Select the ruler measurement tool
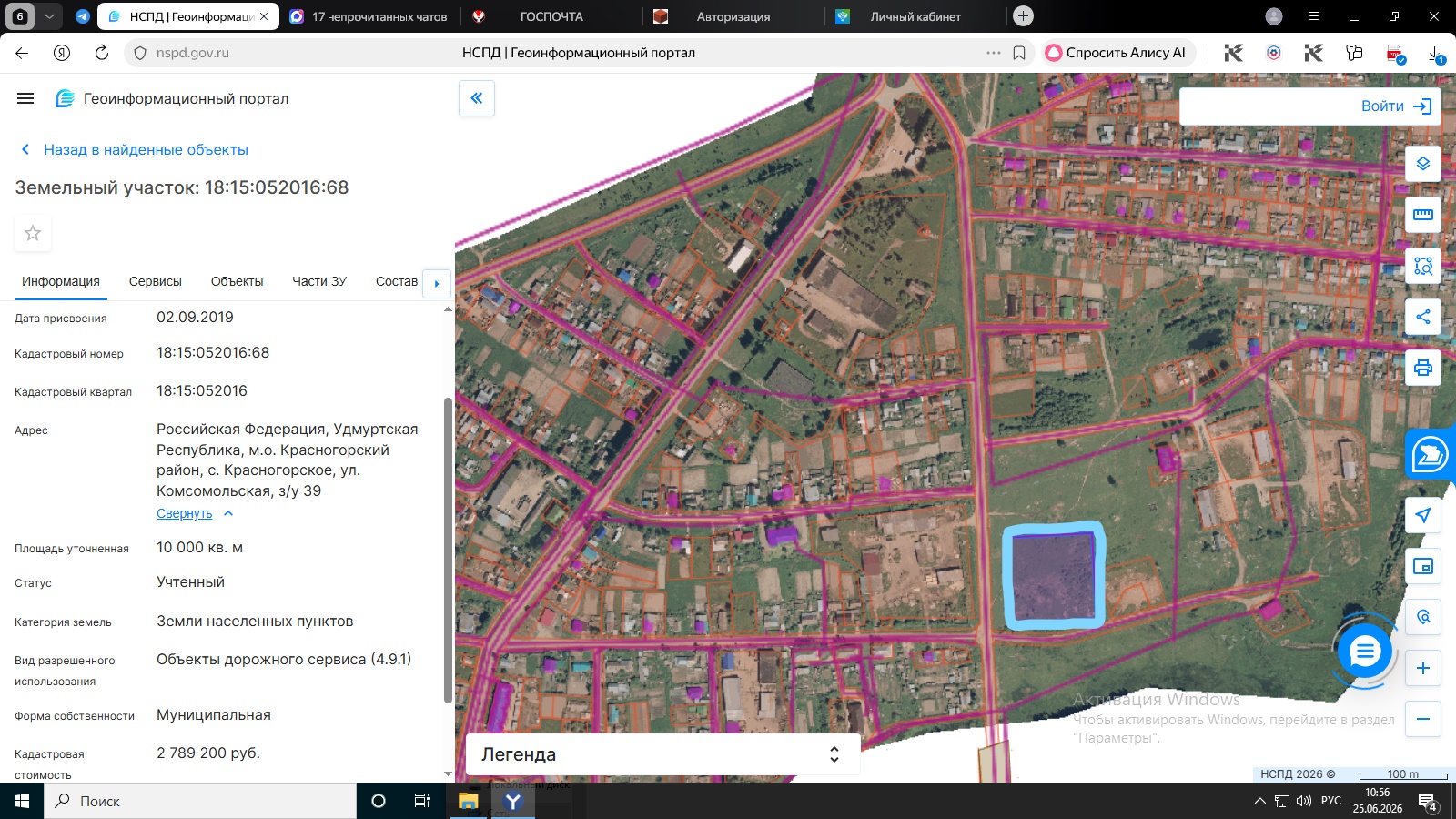Viewport: 1456px width, 819px height. 1423,215
